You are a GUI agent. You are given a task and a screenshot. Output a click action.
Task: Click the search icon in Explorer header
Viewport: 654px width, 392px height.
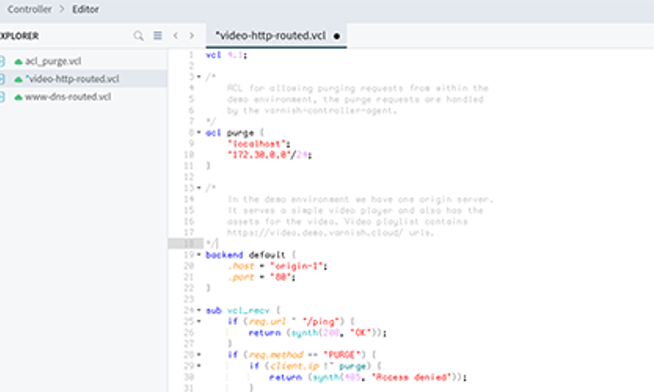(x=138, y=36)
